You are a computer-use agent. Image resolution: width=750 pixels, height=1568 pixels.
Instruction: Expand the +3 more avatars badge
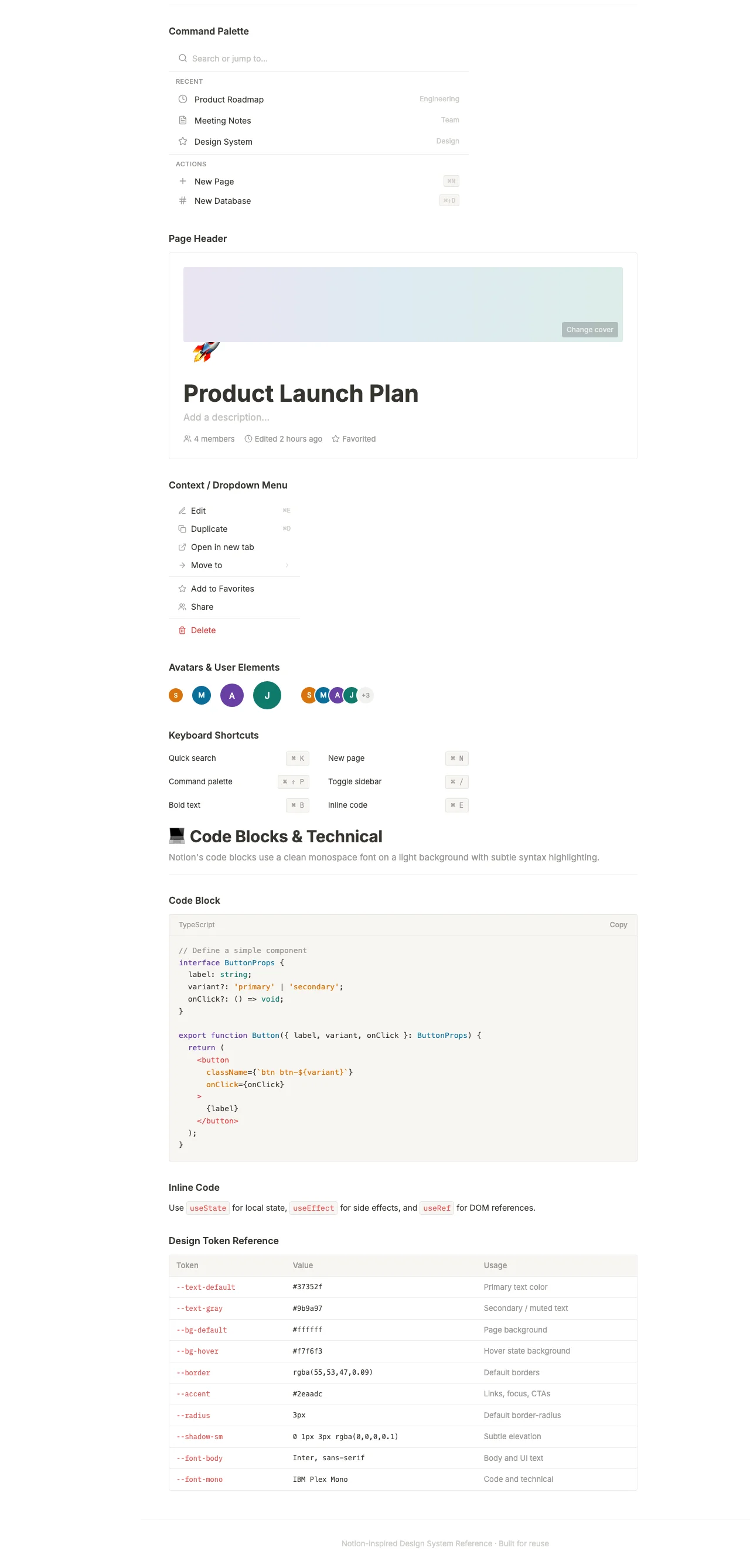click(x=366, y=695)
